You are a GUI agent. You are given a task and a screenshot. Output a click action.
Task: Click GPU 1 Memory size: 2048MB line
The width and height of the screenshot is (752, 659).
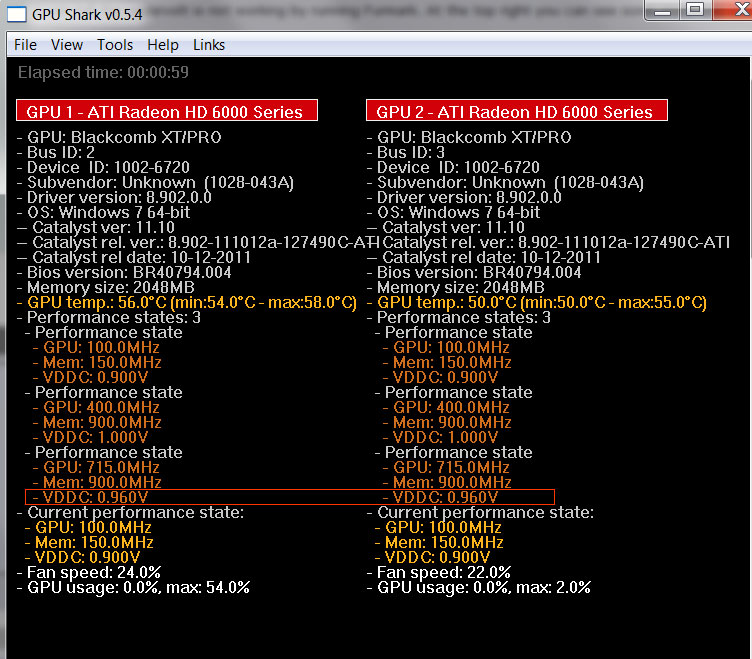coord(106,288)
